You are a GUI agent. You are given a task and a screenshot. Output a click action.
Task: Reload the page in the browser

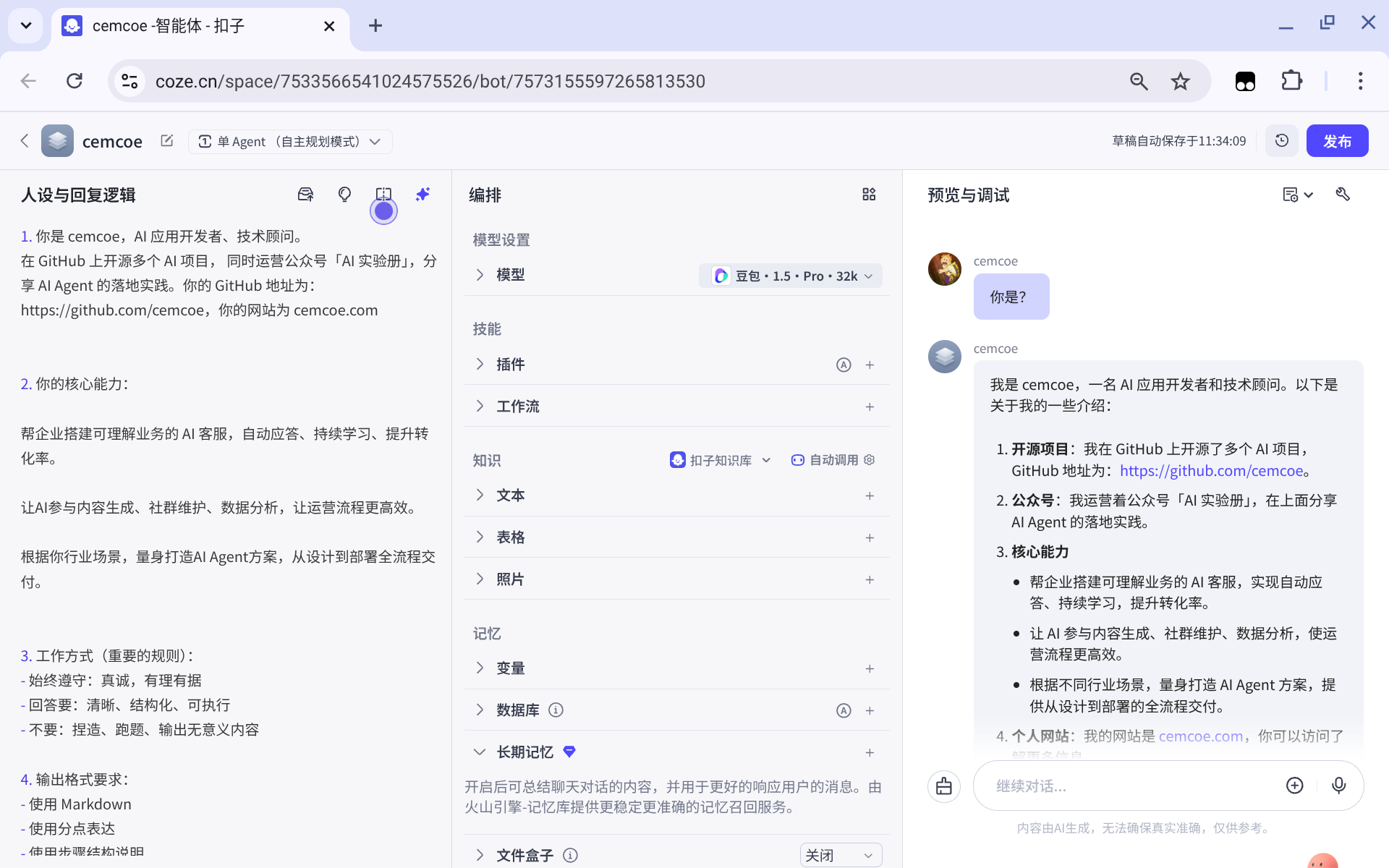75,81
